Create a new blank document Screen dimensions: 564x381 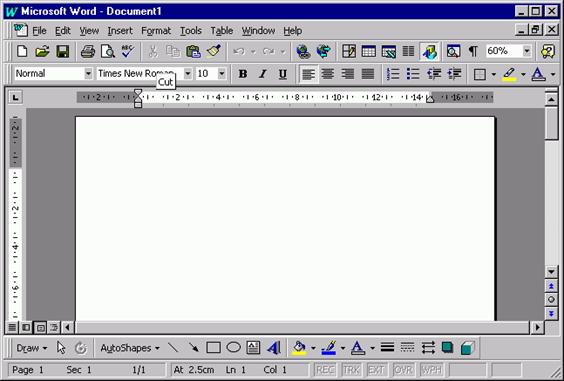(x=22, y=51)
